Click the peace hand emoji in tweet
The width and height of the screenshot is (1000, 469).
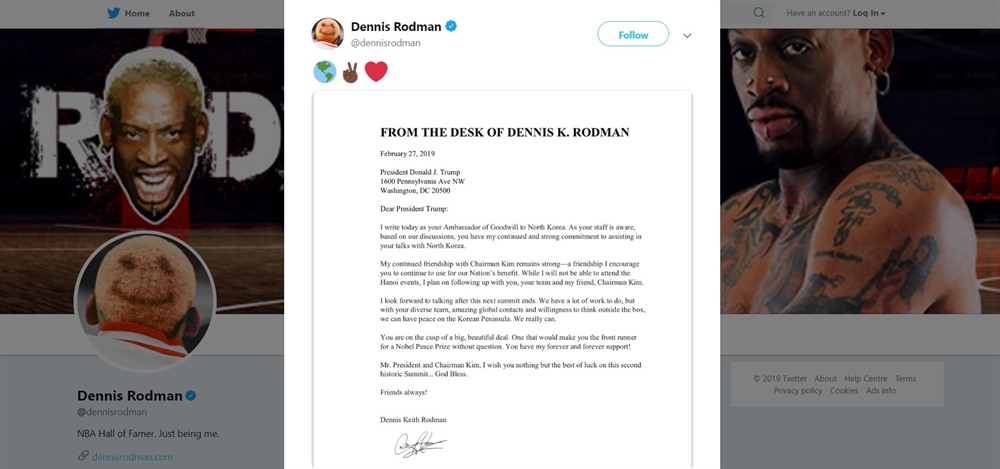point(350,72)
